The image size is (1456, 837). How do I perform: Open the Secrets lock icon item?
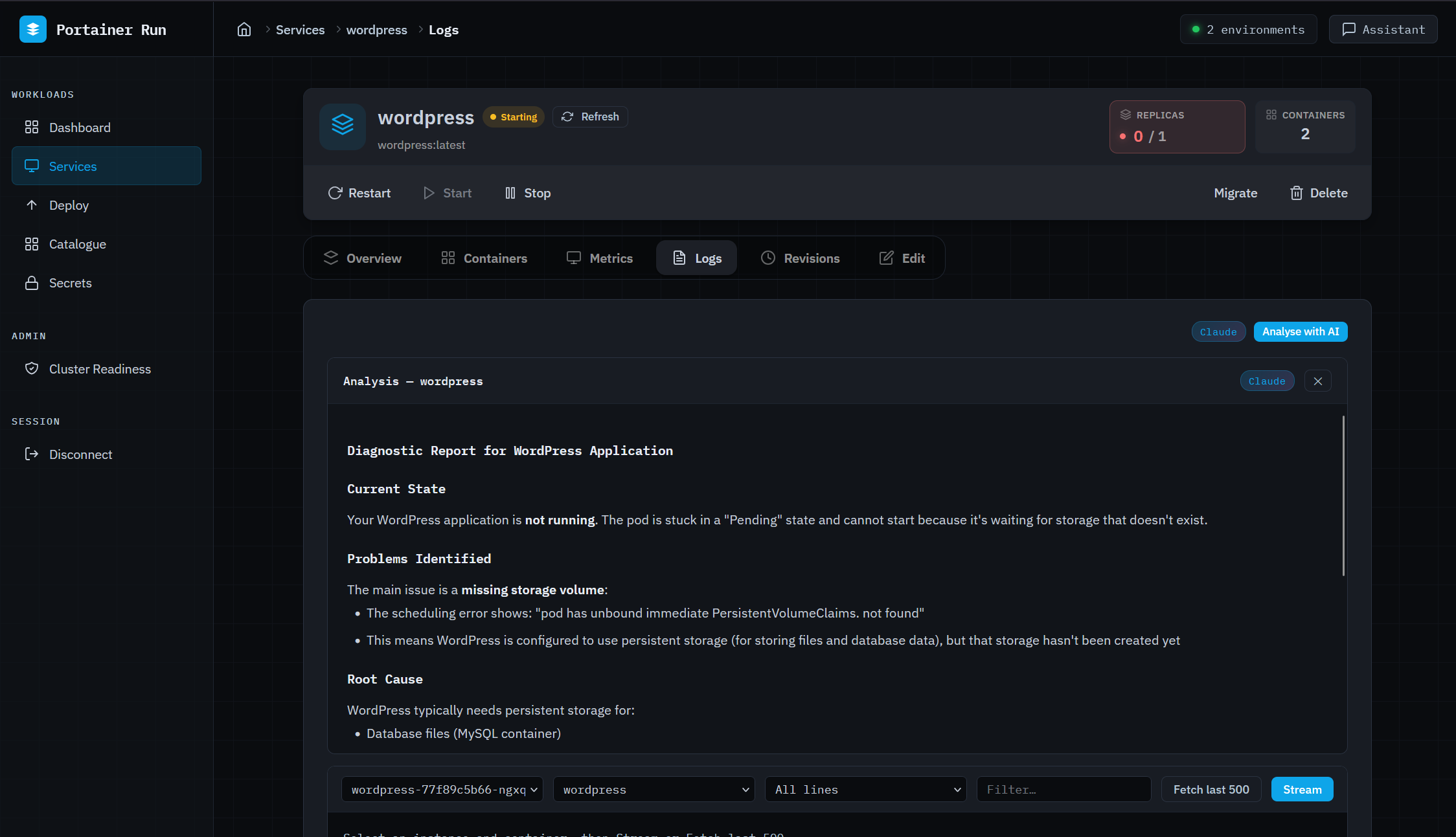click(32, 283)
